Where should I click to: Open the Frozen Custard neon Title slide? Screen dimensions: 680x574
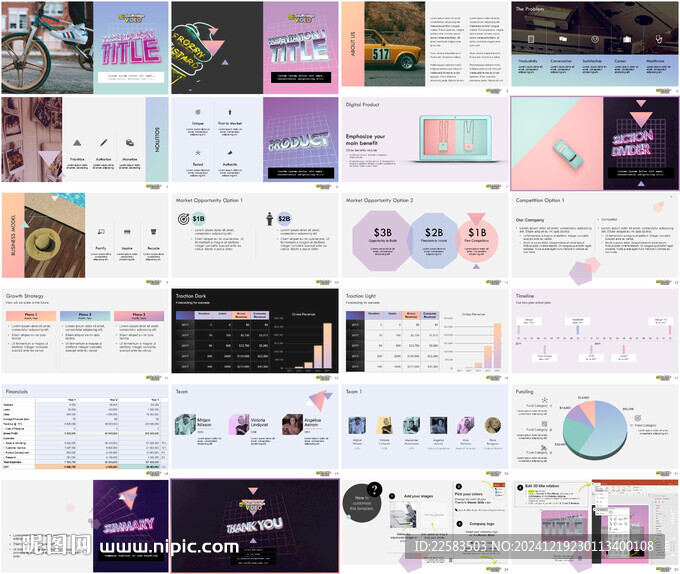click(255, 47)
